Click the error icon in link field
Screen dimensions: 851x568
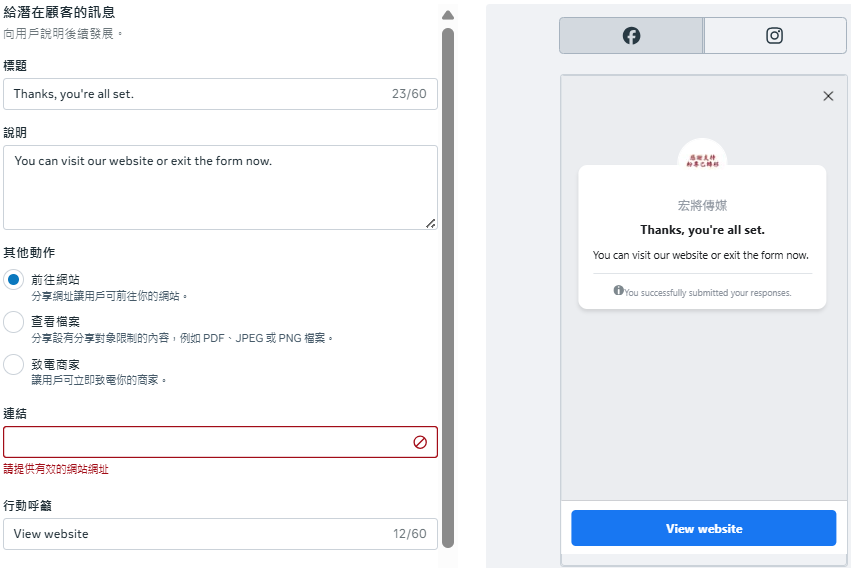tap(420, 442)
